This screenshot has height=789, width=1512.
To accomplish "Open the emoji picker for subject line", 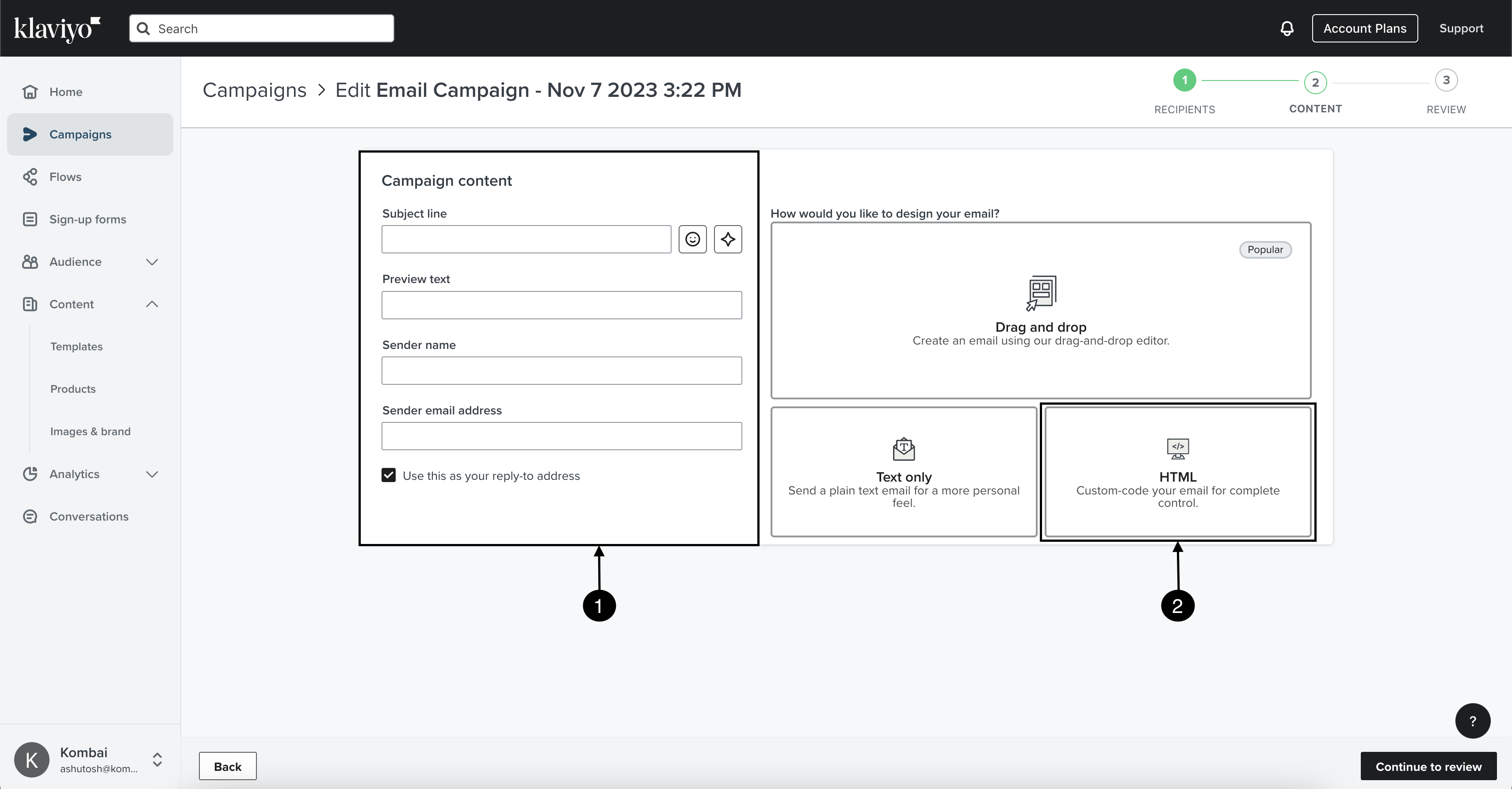I will [693, 239].
